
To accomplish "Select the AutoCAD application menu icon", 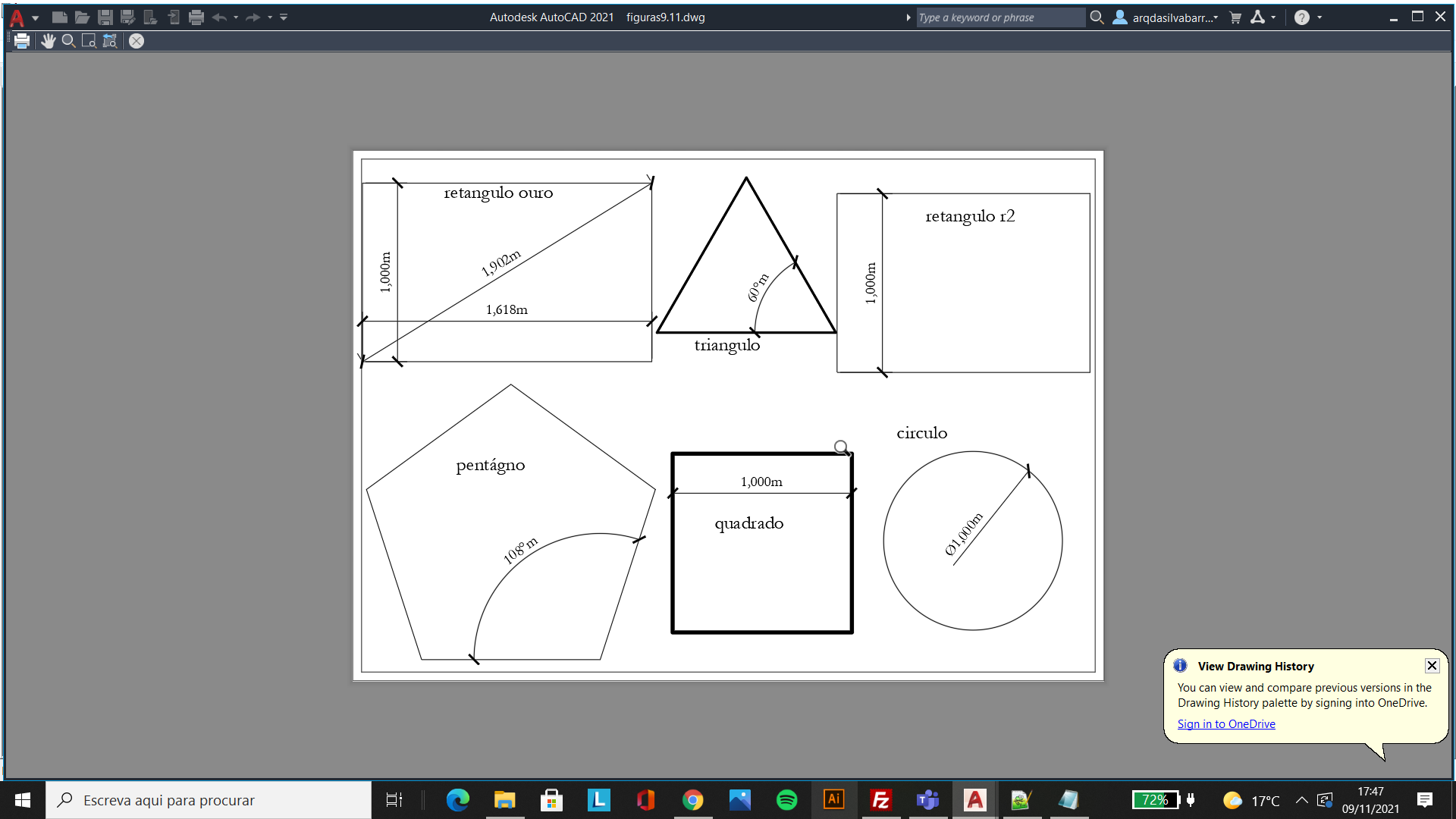I will click(x=17, y=17).
